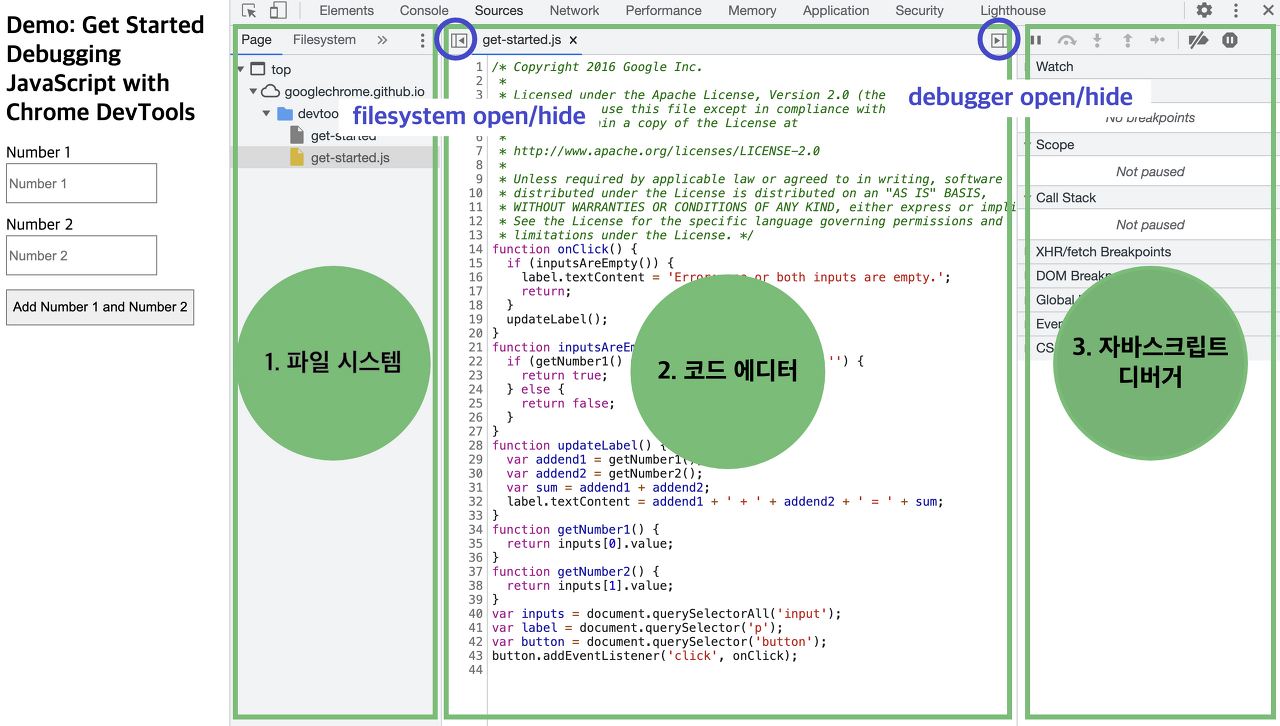The width and height of the screenshot is (1280, 726).
Task: Deactivate breakpoints toggle icon
Action: tap(1198, 40)
